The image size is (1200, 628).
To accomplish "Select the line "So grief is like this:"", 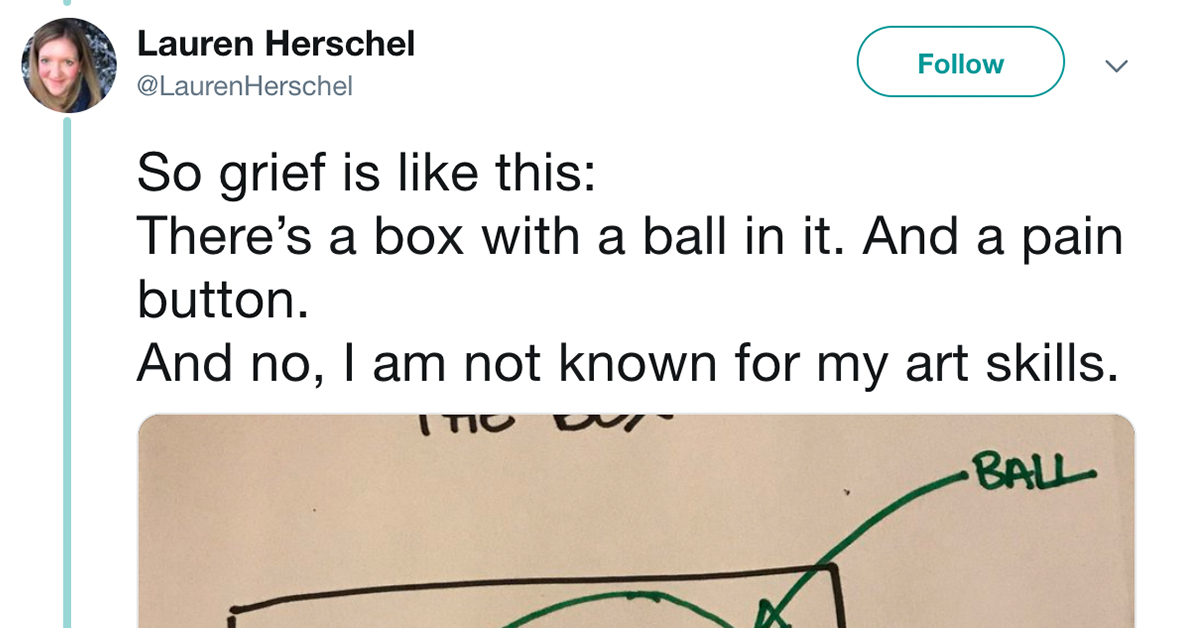I will click(366, 172).
